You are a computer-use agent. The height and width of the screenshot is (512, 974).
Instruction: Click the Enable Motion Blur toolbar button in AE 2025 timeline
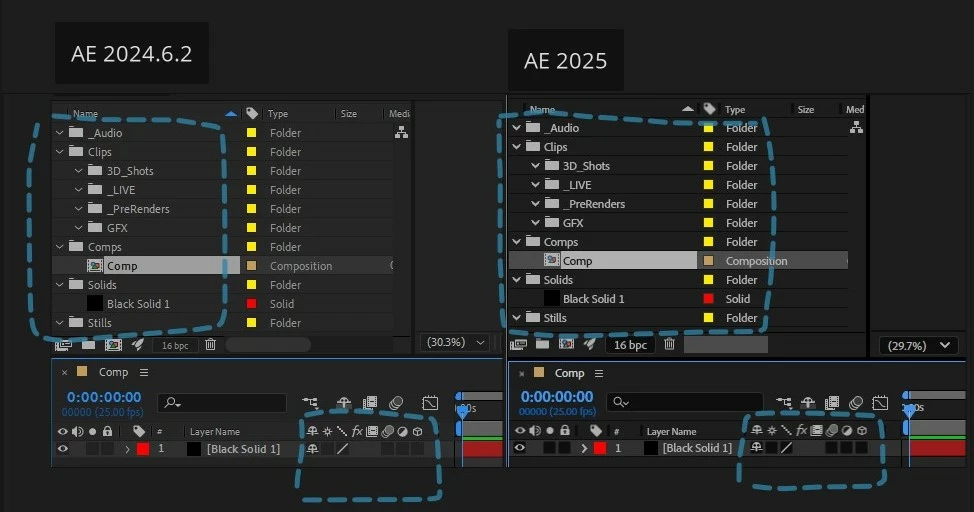(x=856, y=403)
